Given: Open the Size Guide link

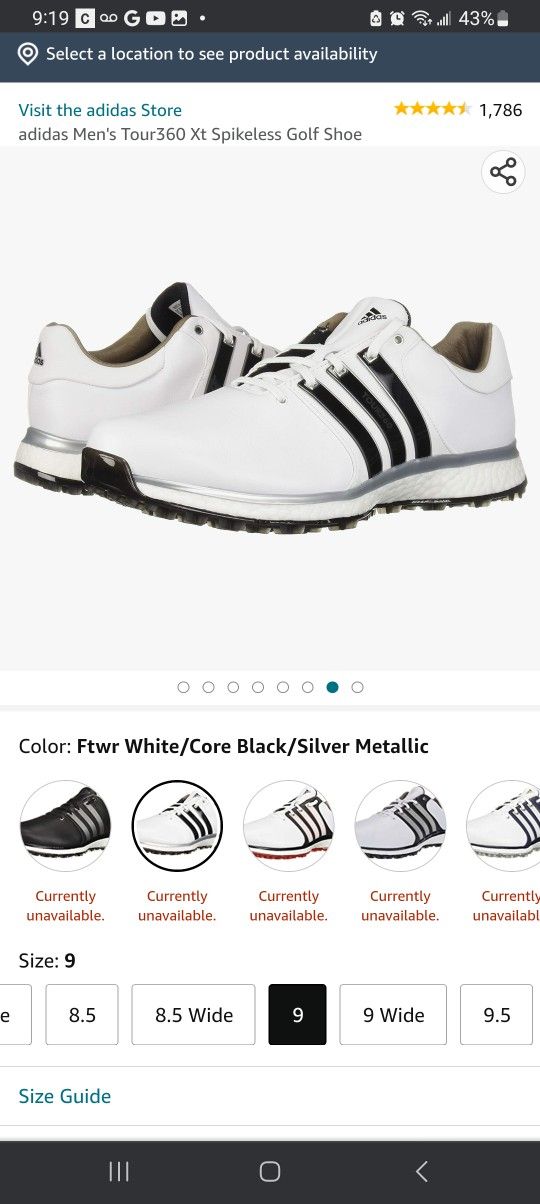Looking at the screenshot, I should pos(65,1096).
